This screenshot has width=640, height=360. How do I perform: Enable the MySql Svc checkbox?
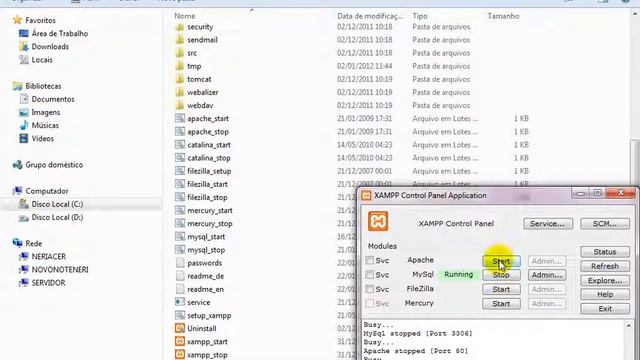pyautogui.click(x=370, y=275)
